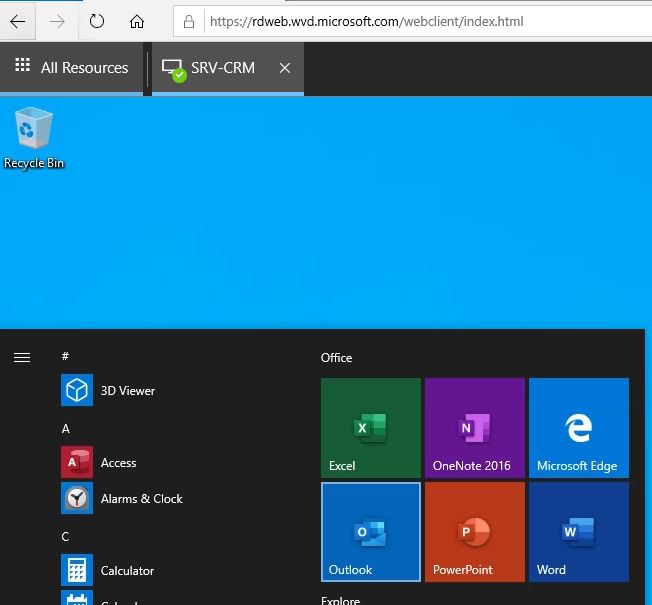Image resolution: width=652 pixels, height=605 pixels.
Task: Launch the OneNote 2016 tile
Action: coord(475,428)
